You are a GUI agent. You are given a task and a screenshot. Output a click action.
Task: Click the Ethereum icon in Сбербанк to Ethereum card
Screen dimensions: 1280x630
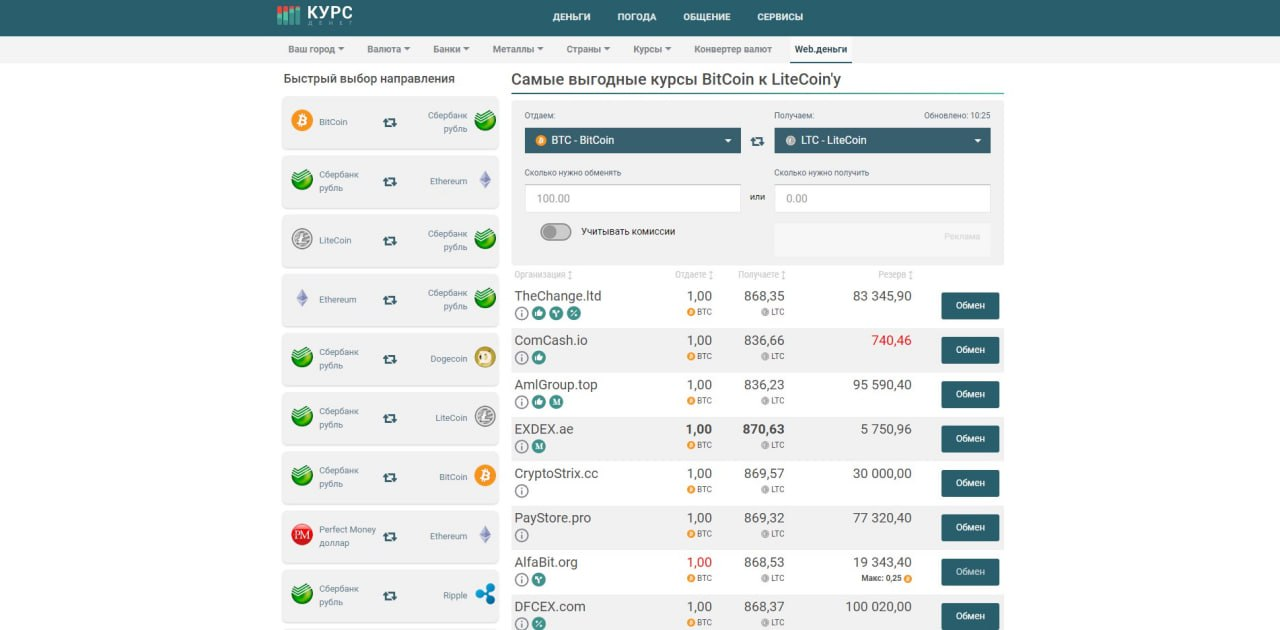tap(485, 180)
